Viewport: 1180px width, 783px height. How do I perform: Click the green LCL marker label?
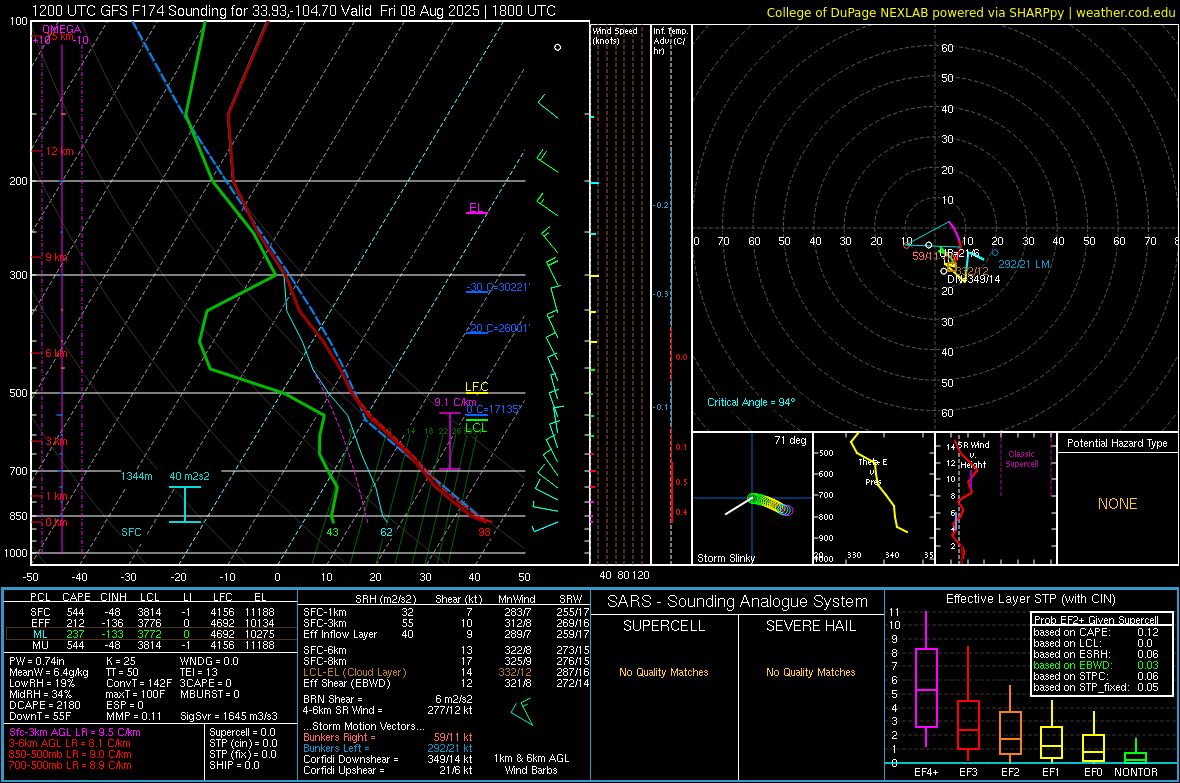(476, 428)
